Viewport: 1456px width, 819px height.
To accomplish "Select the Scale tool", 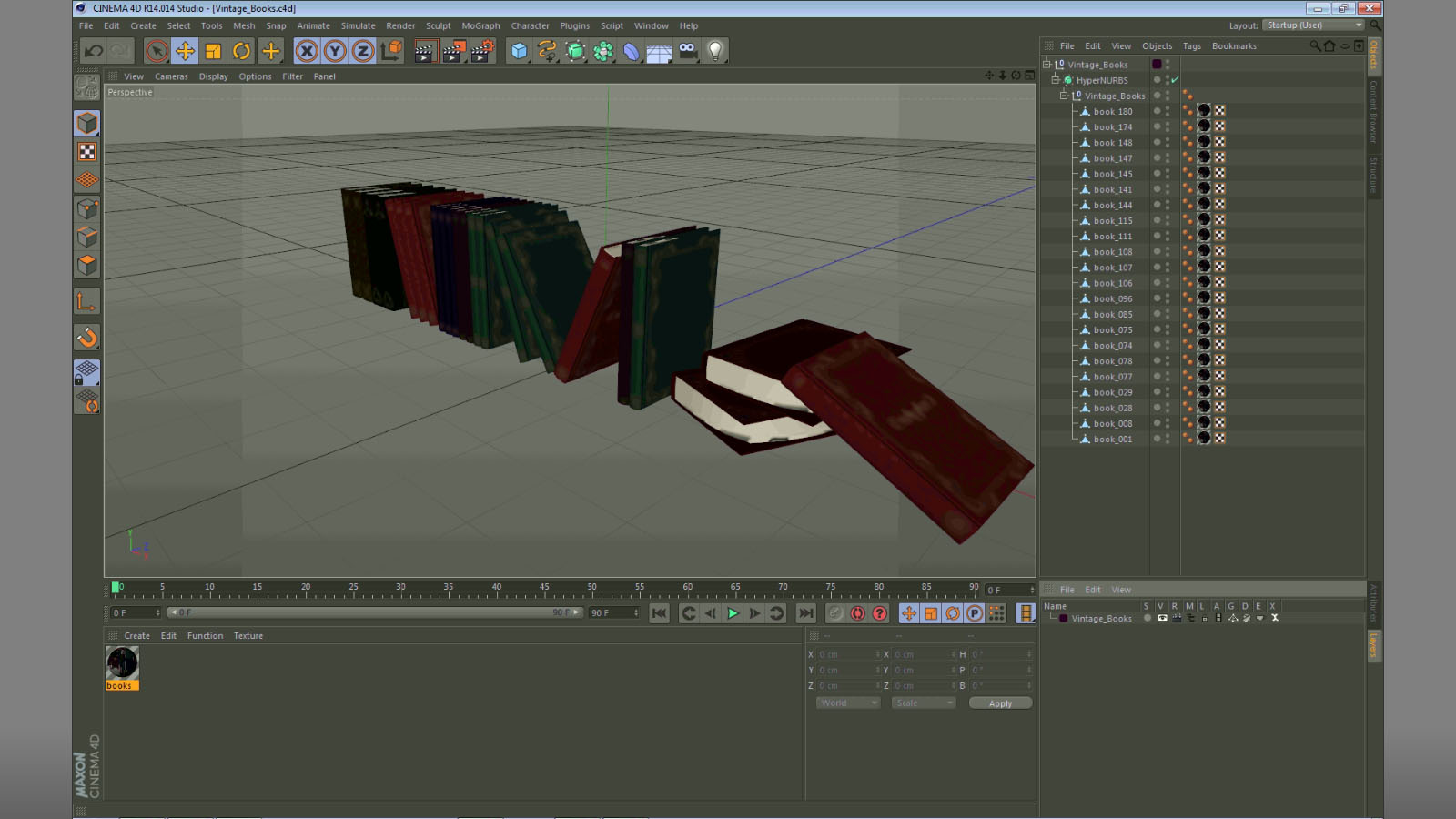I will click(x=213, y=51).
